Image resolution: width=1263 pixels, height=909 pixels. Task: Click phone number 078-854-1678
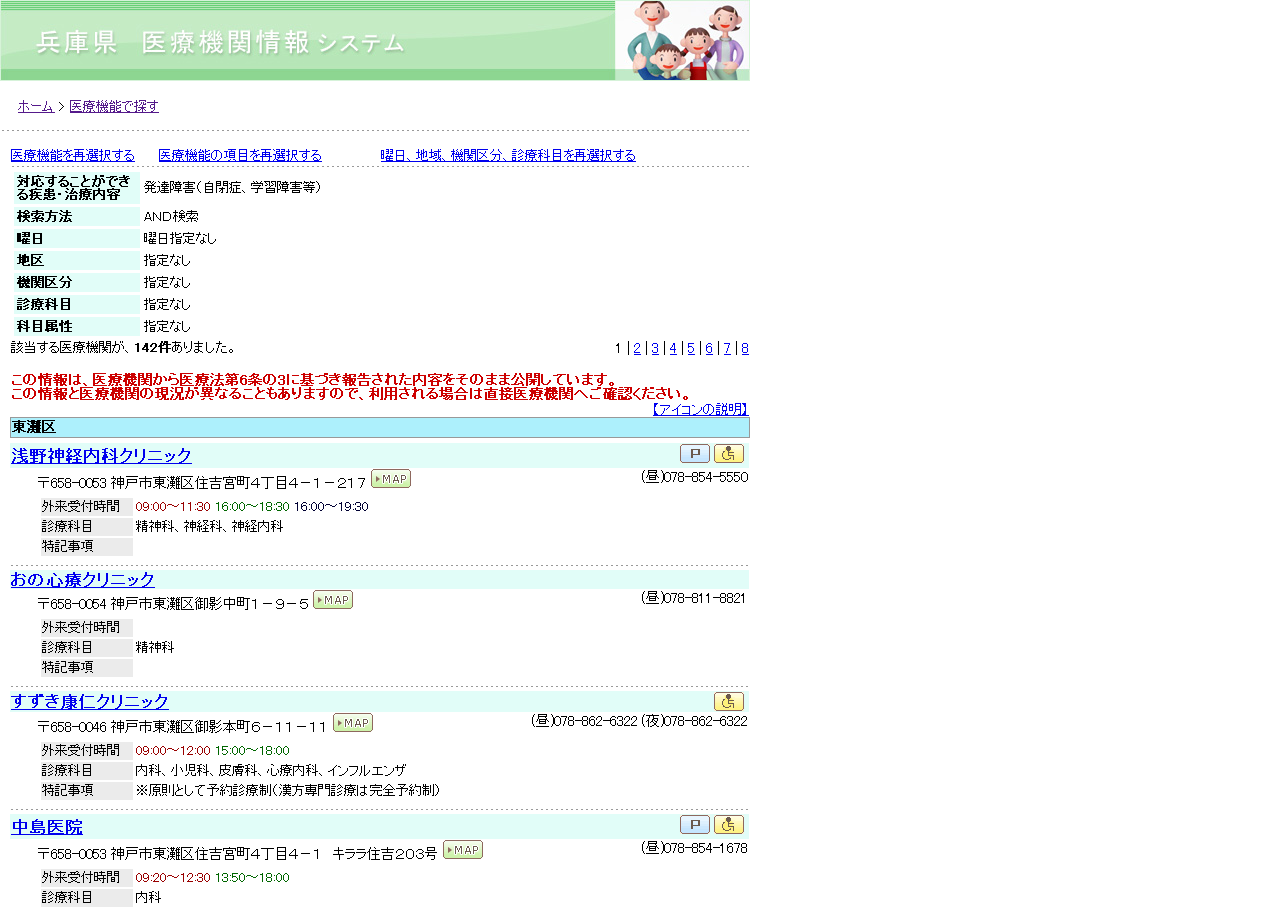point(705,848)
